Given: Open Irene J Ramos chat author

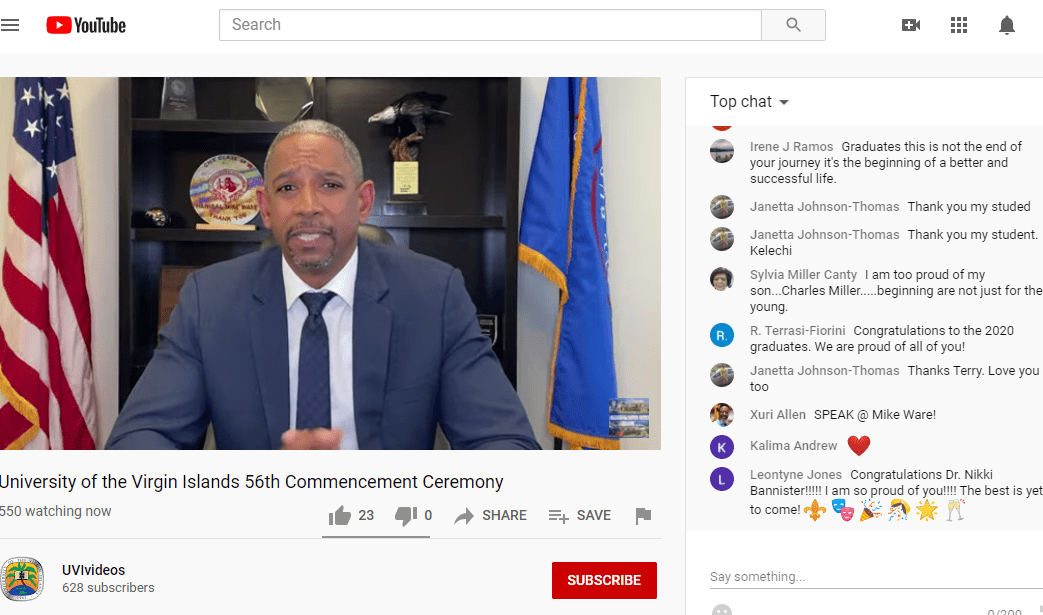Looking at the screenshot, I should 791,146.
